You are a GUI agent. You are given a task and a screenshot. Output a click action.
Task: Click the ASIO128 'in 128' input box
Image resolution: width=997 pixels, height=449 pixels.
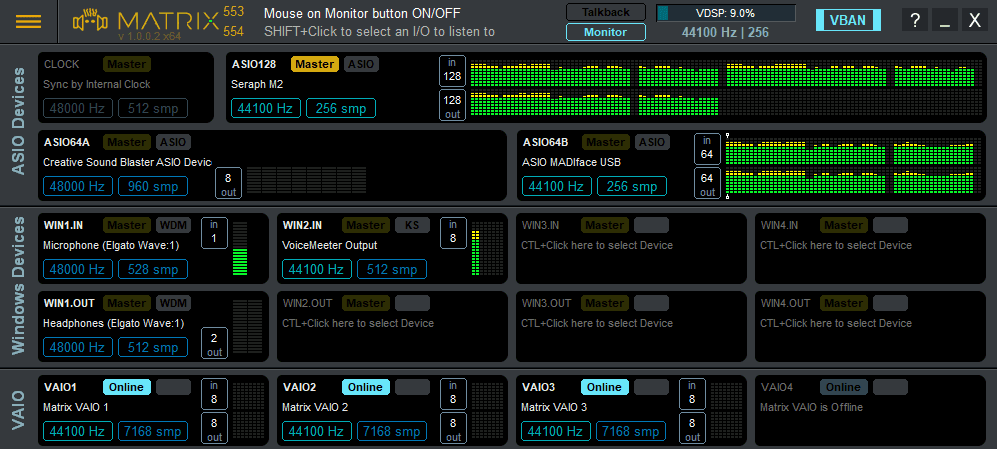[x=452, y=70]
